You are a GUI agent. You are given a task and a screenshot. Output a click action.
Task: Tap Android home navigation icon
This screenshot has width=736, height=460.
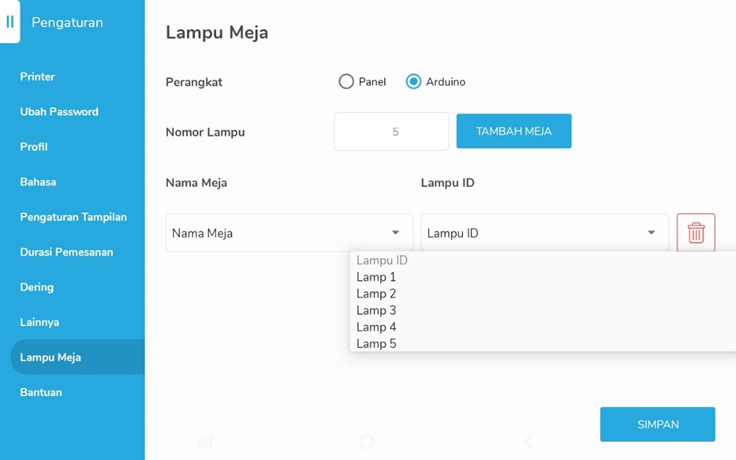(367, 441)
